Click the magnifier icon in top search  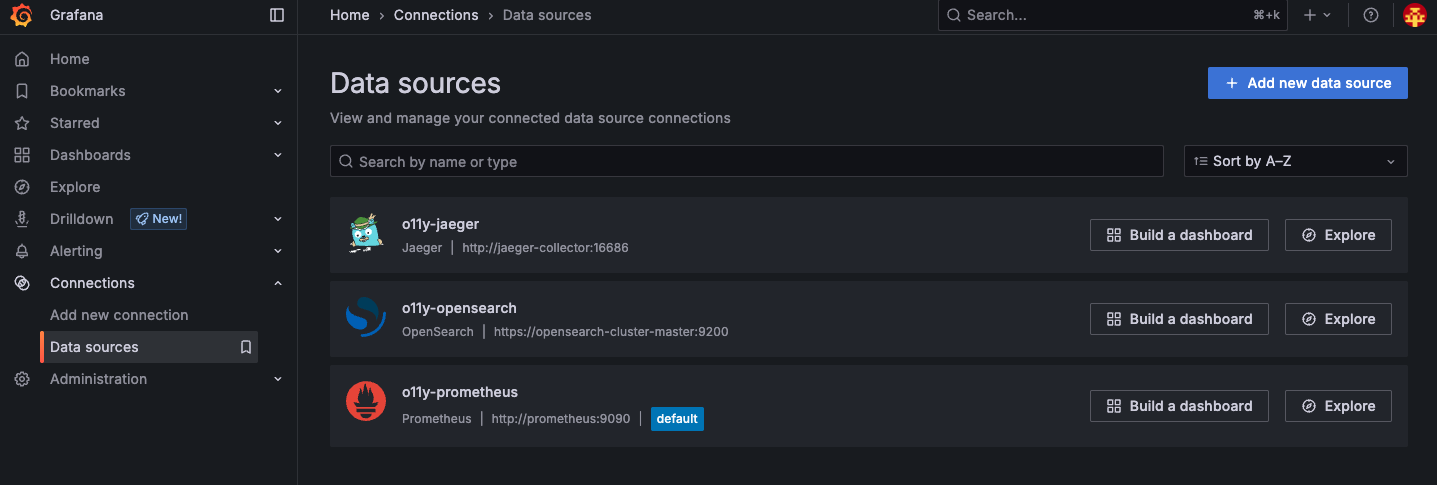(953, 15)
